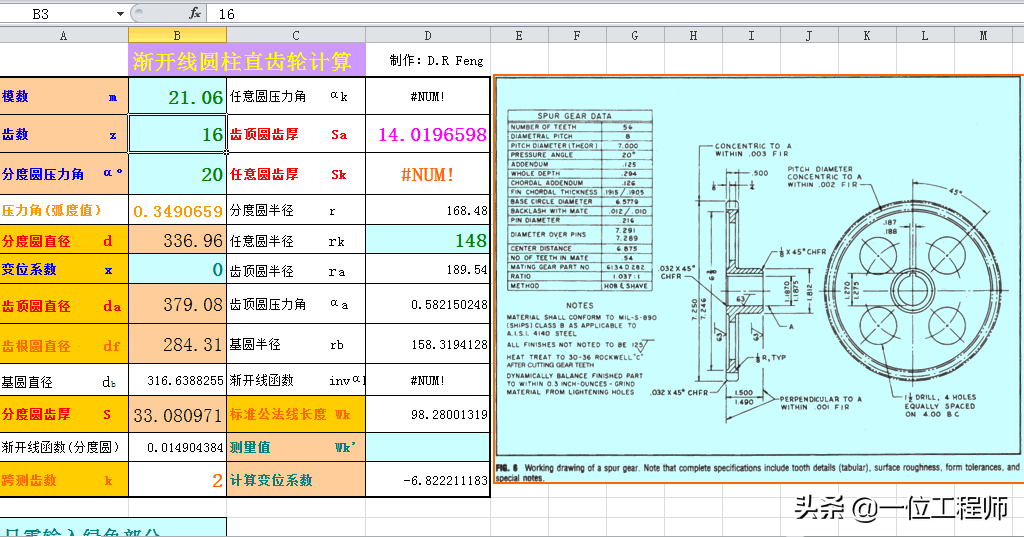Select column K header
Image resolution: width=1024 pixels, height=537 pixels.
(x=867, y=35)
